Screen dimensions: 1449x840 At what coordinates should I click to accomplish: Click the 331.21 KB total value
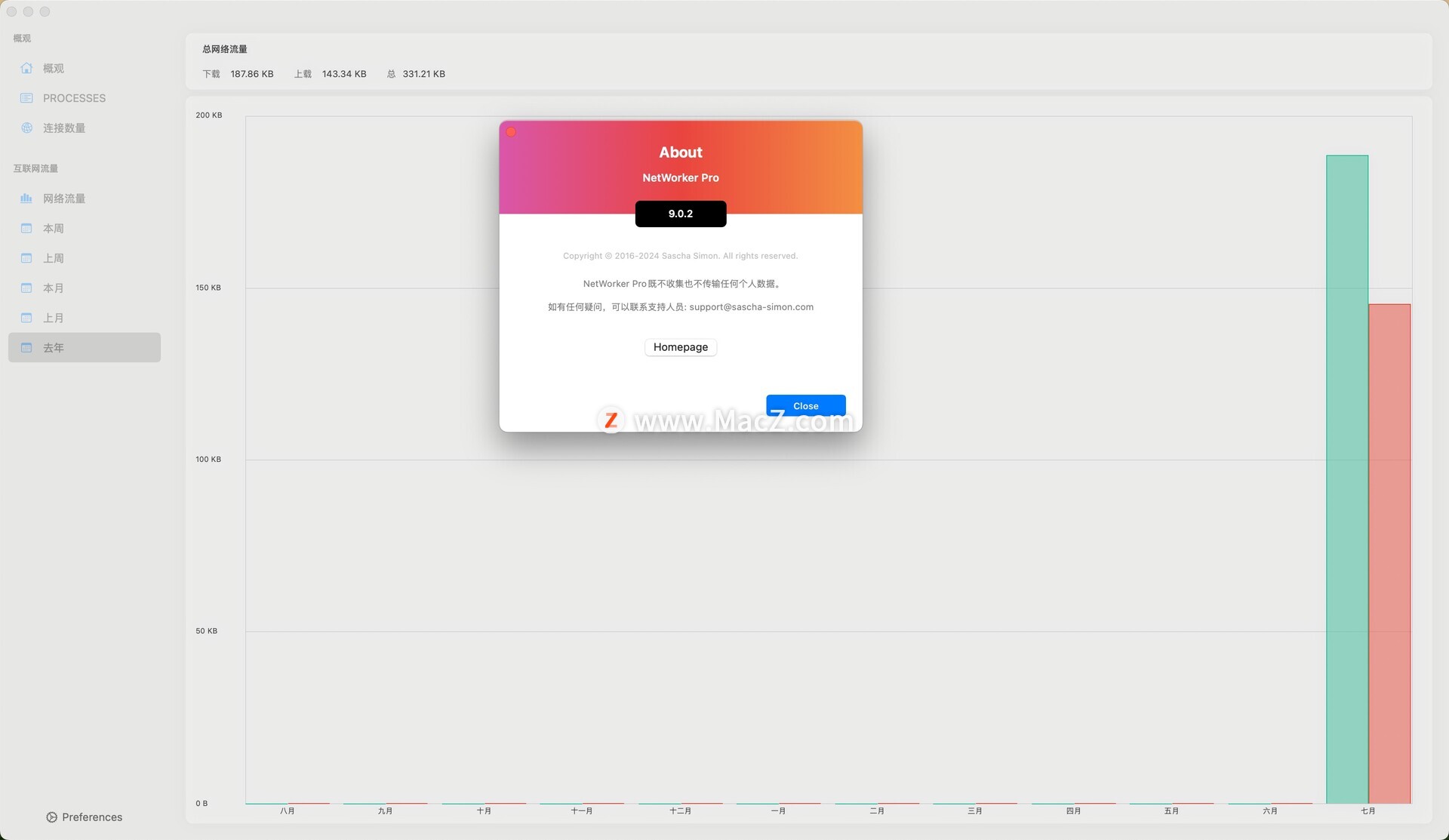point(423,74)
